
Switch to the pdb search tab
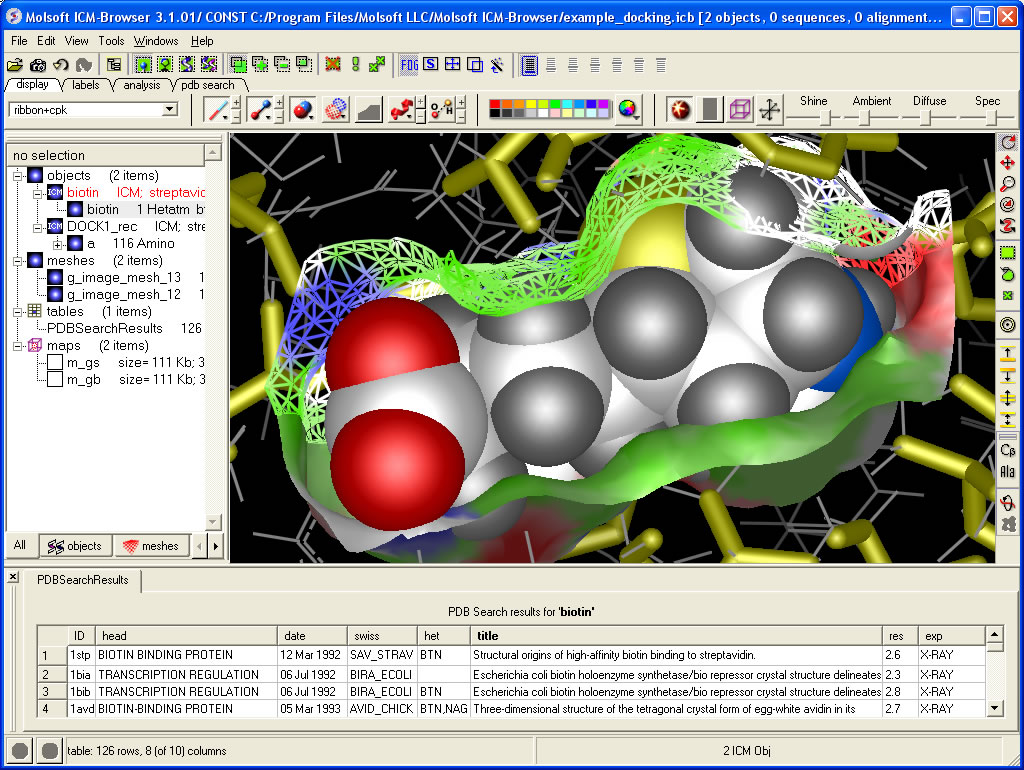(207, 85)
